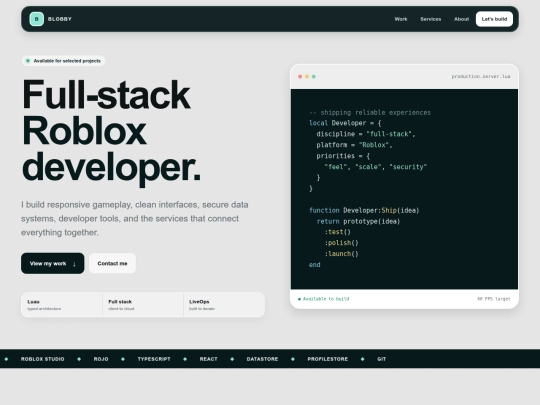Viewport: 540px width, 405px height.
Task: Click the View my work button
Action: pyautogui.click(x=52, y=263)
